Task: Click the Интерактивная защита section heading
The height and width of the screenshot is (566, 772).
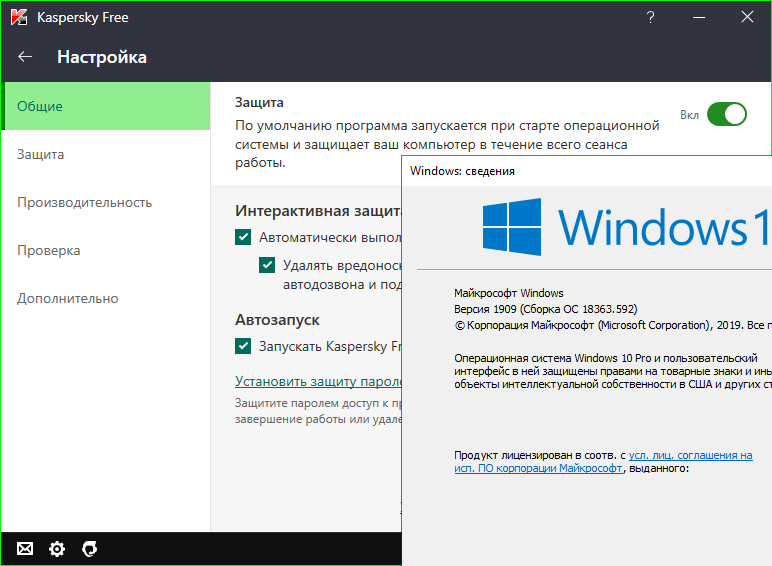Action: coord(318,211)
